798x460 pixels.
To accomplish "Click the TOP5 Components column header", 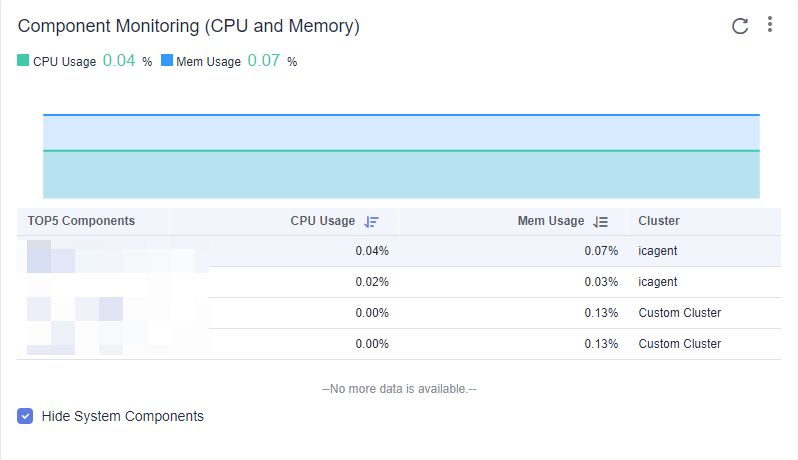I will [81, 221].
